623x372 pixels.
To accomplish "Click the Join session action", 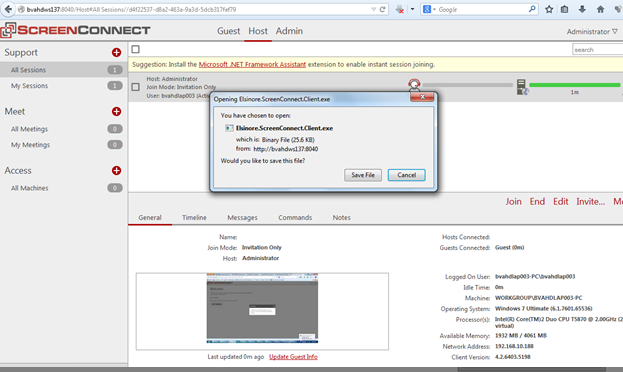I will click(x=513, y=202).
